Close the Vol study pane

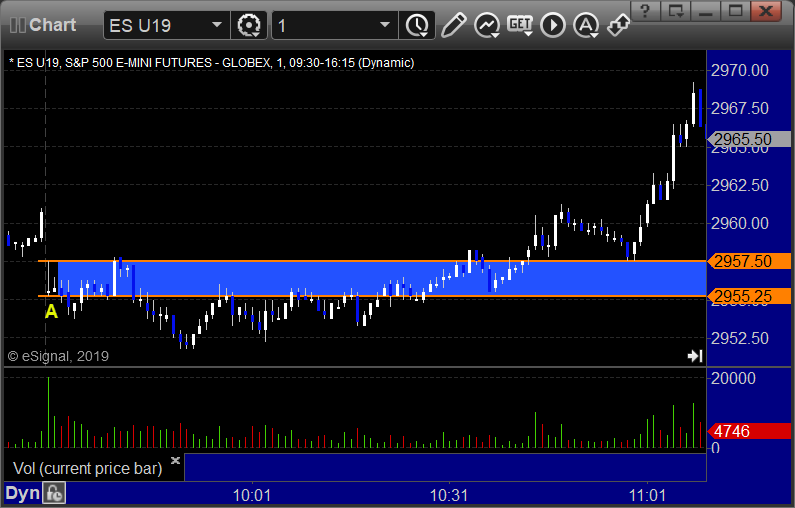(175, 460)
